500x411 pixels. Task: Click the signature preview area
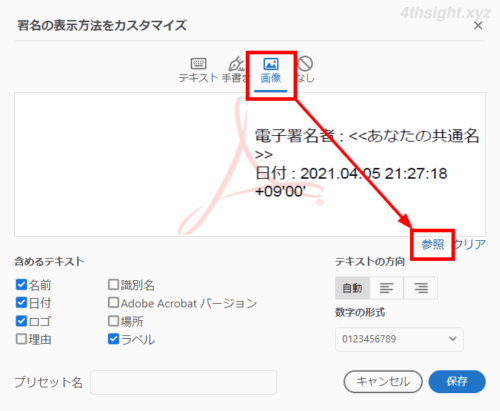(250, 164)
